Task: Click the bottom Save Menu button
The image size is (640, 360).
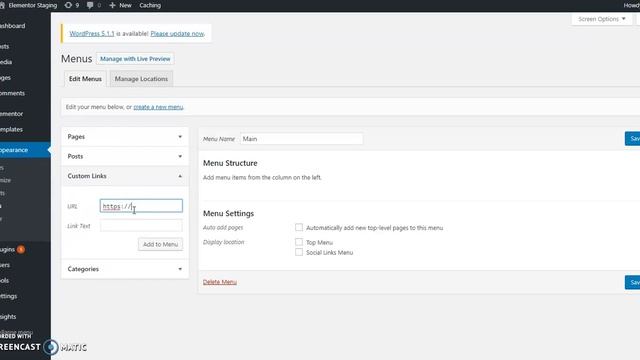Action: [633, 282]
